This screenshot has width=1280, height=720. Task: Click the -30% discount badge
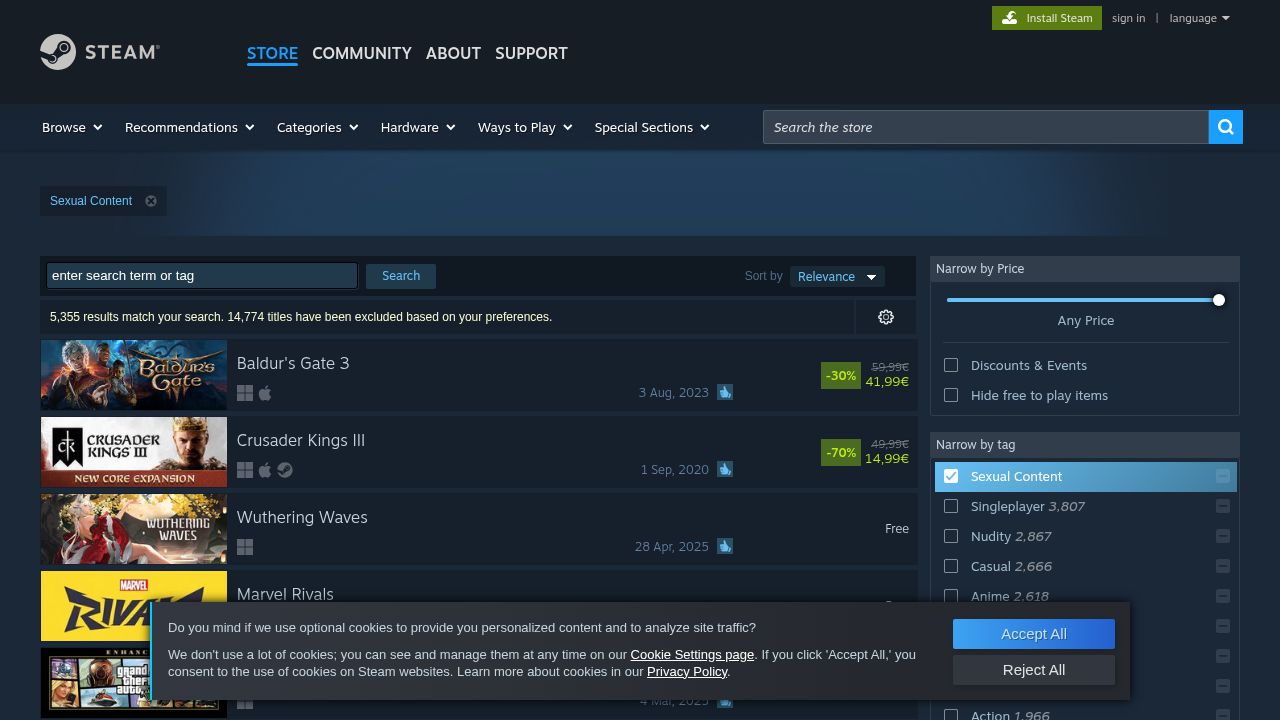841,375
